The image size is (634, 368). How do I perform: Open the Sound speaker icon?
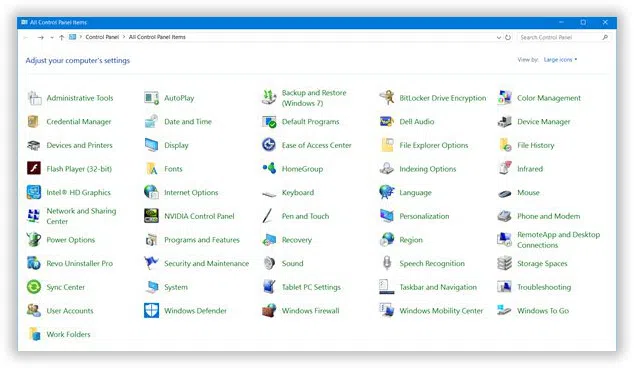[x=269, y=263]
